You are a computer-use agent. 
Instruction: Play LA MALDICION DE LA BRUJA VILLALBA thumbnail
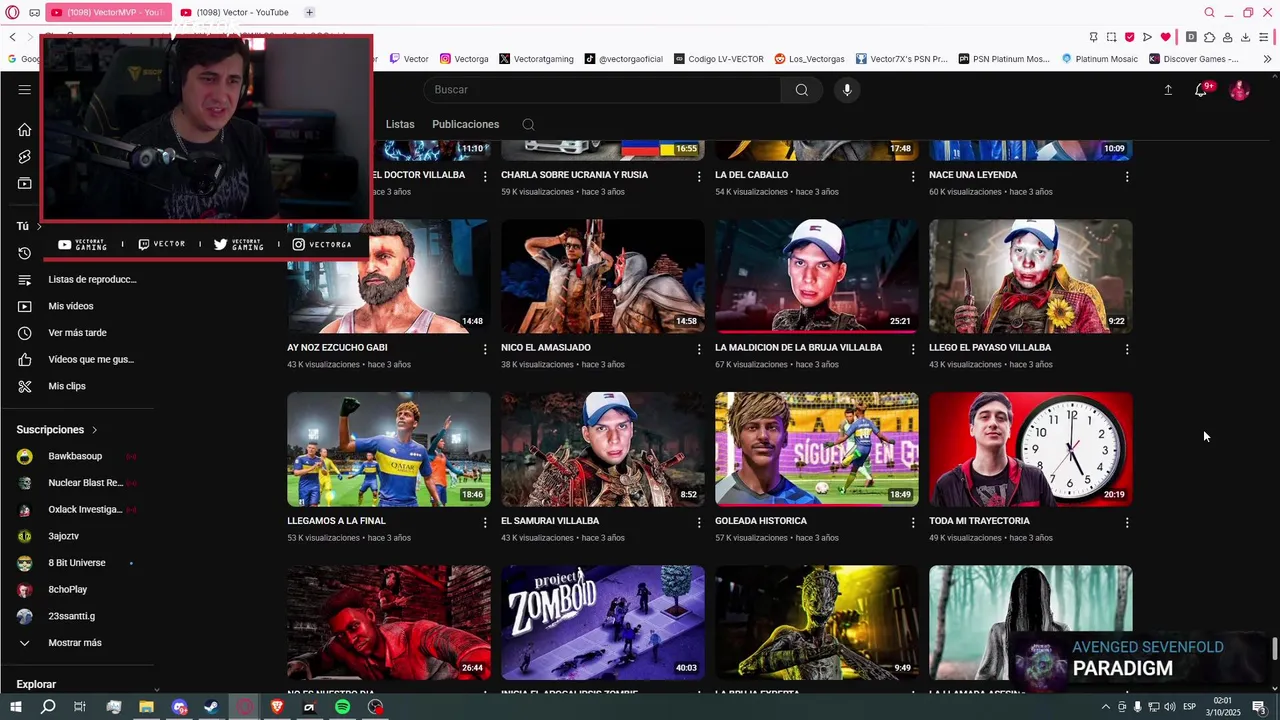817,276
